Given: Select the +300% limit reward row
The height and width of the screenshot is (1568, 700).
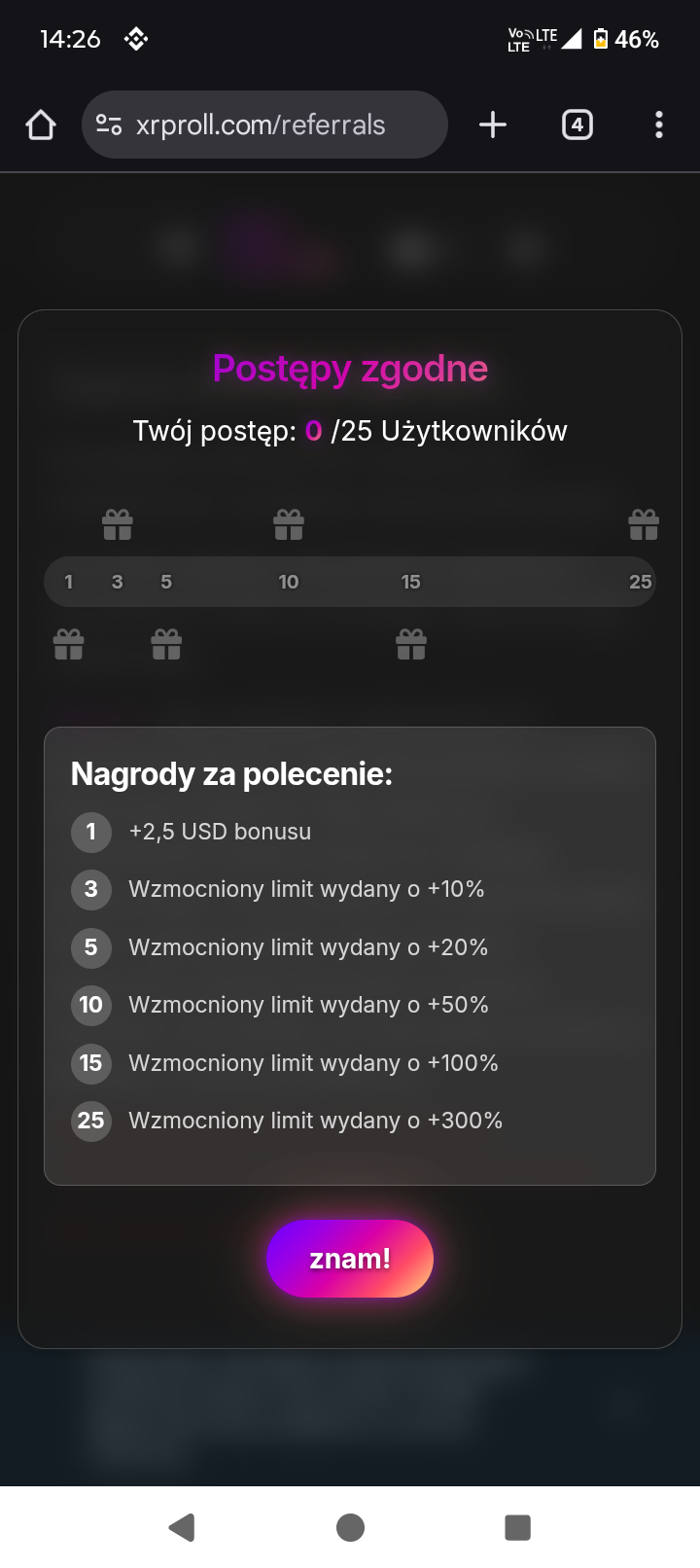Looking at the screenshot, I should (315, 1121).
